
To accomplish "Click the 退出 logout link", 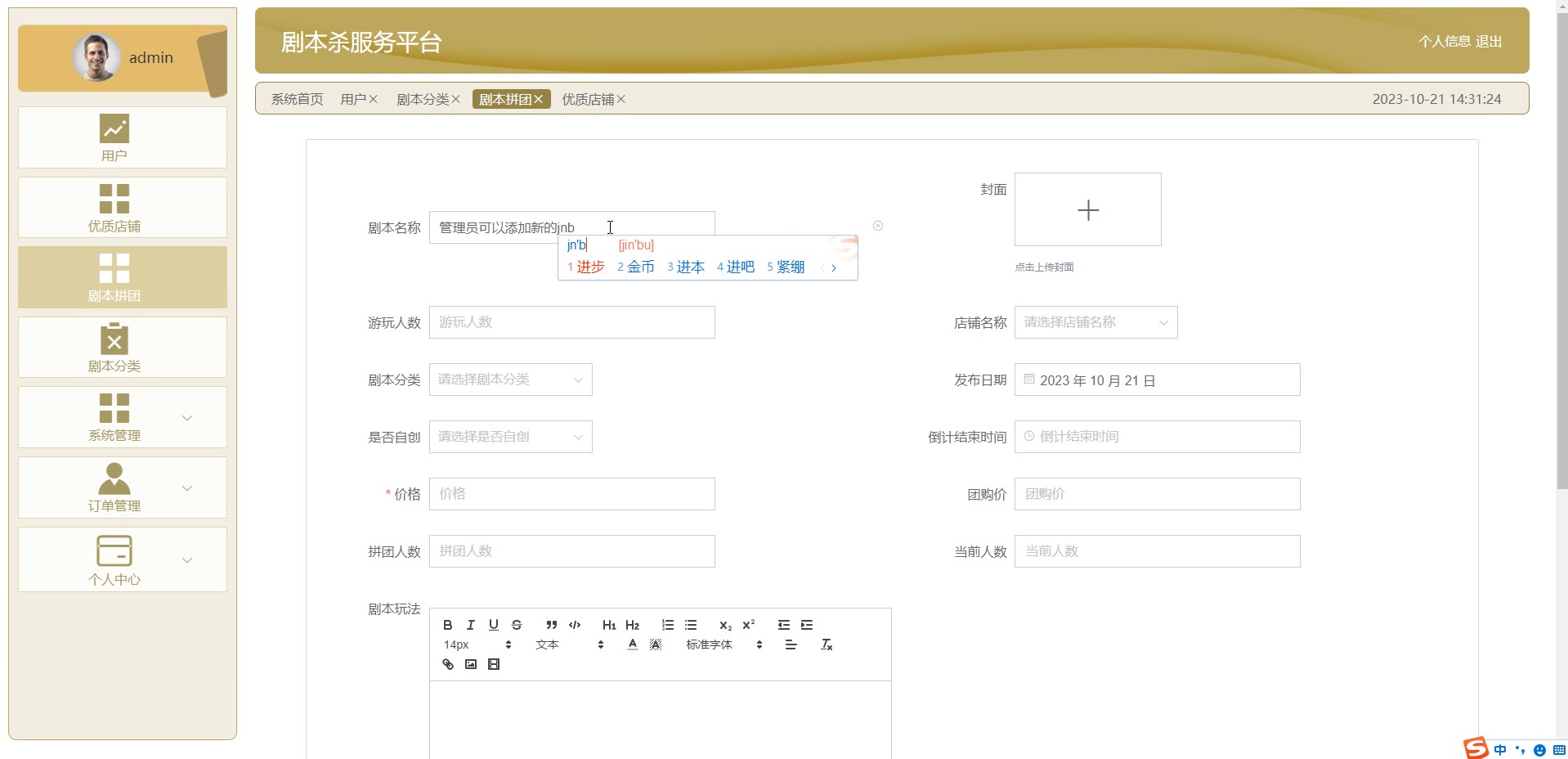I will [x=1489, y=41].
